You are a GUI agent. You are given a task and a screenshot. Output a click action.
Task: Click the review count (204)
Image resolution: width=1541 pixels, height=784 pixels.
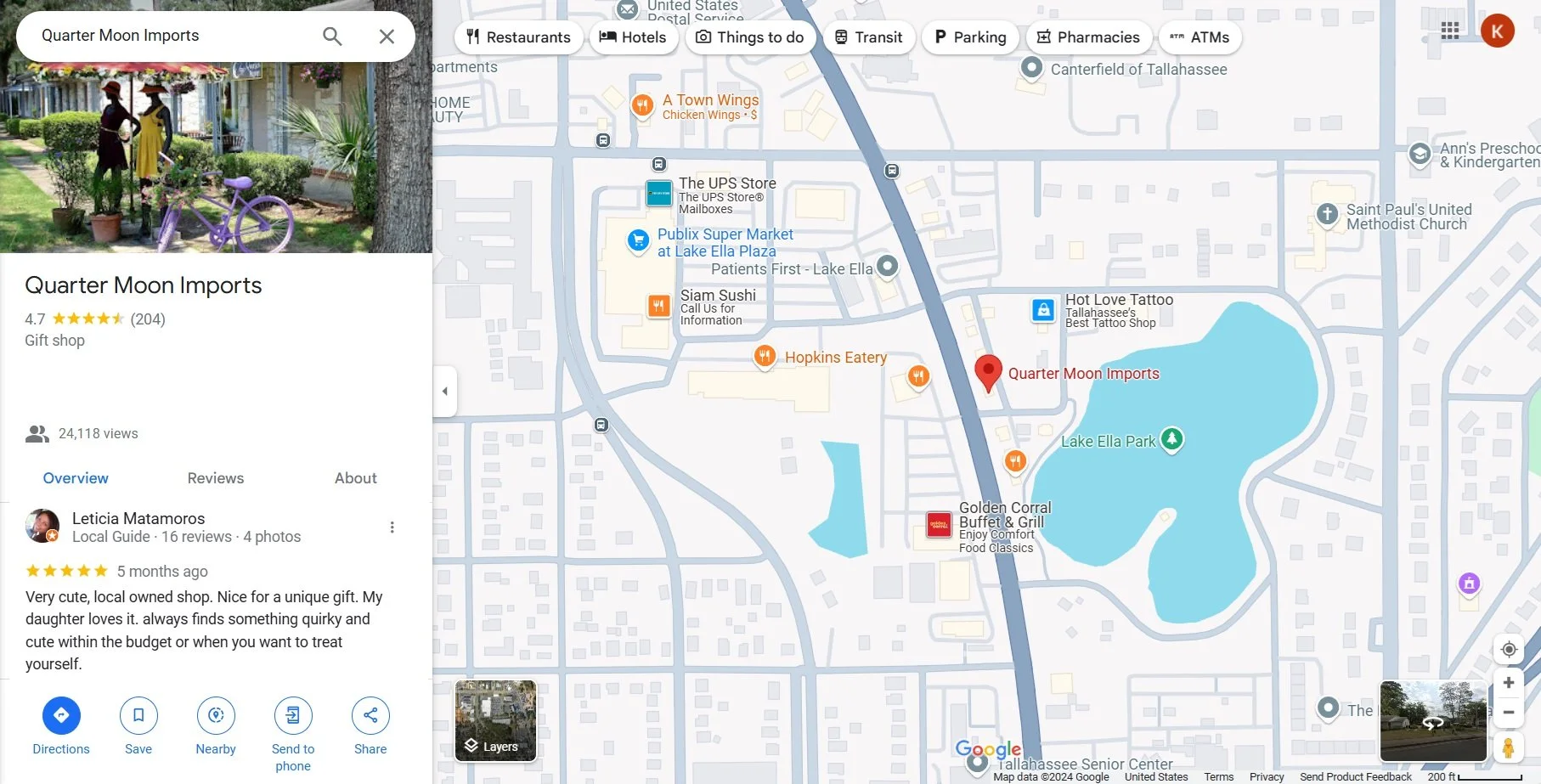(x=148, y=319)
